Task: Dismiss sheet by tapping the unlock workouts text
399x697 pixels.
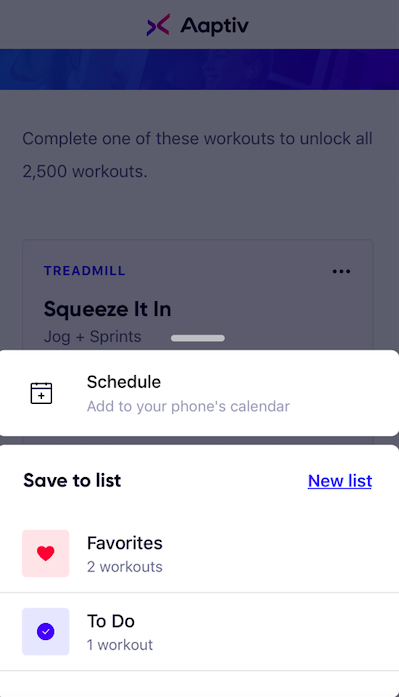Action: click(x=197, y=155)
